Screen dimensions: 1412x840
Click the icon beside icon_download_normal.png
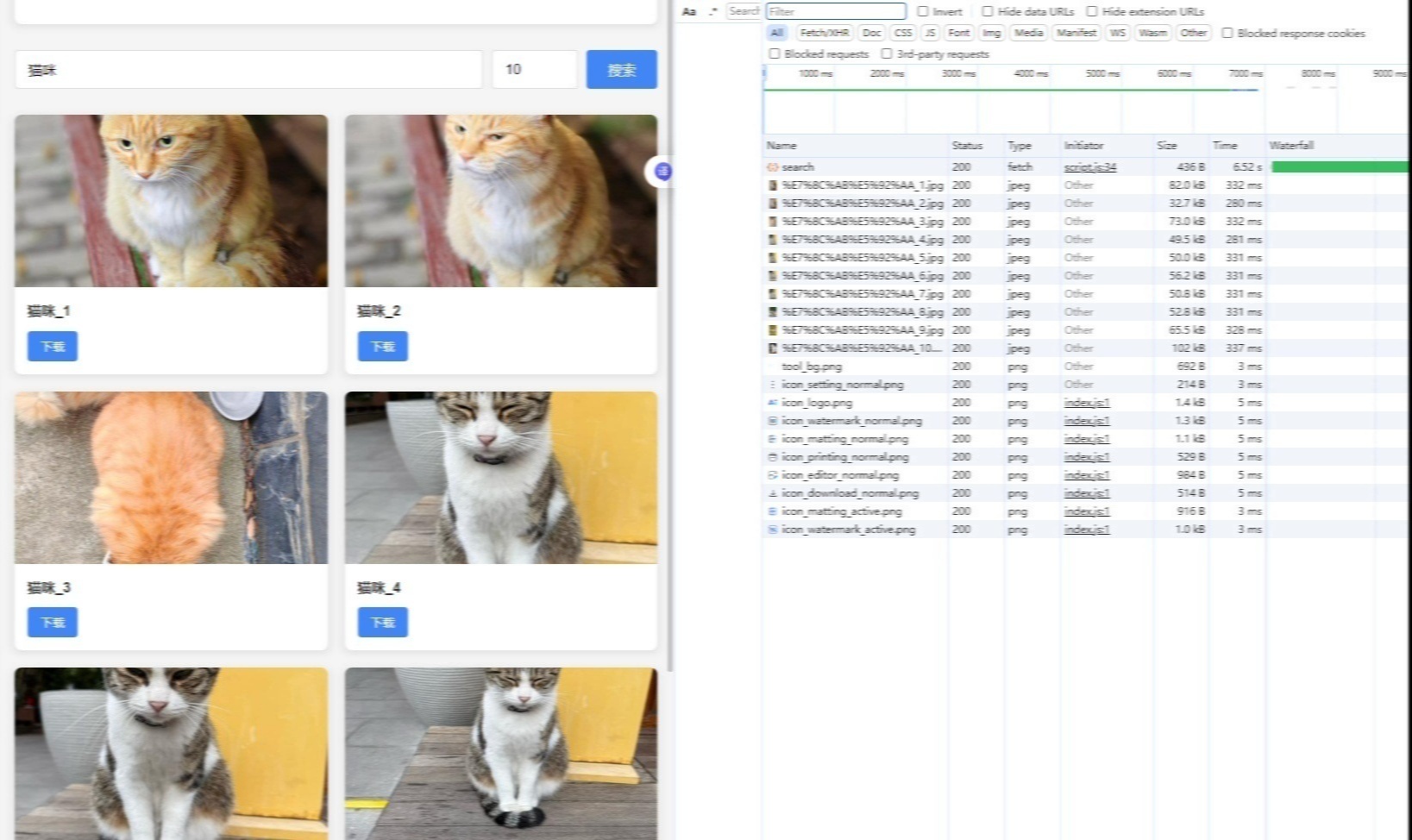click(x=773, y=493)
